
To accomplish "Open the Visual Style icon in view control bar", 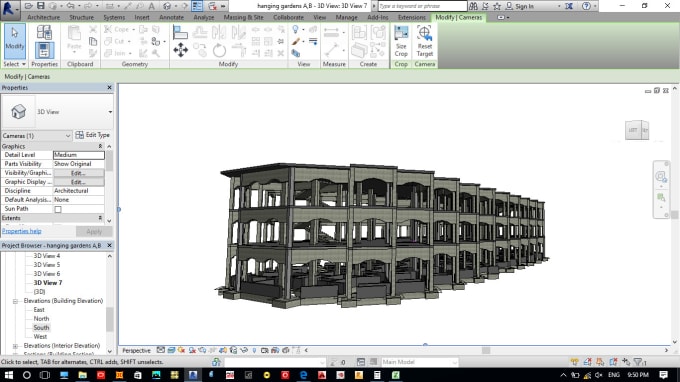I will point(171,350).
